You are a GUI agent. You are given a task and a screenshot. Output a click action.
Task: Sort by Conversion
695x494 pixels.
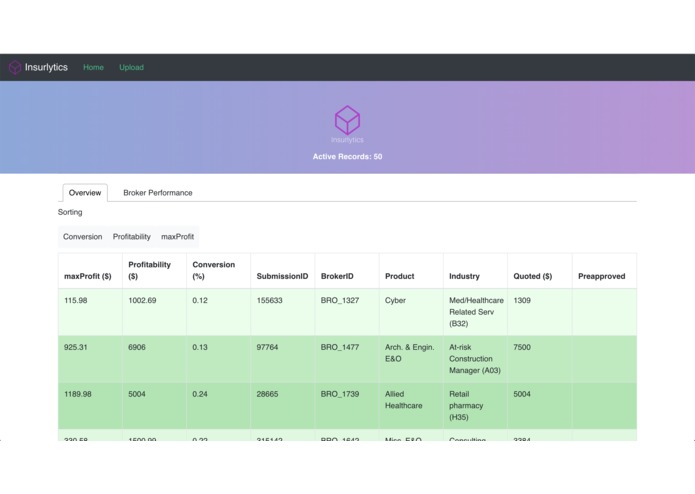click(82, 237)
